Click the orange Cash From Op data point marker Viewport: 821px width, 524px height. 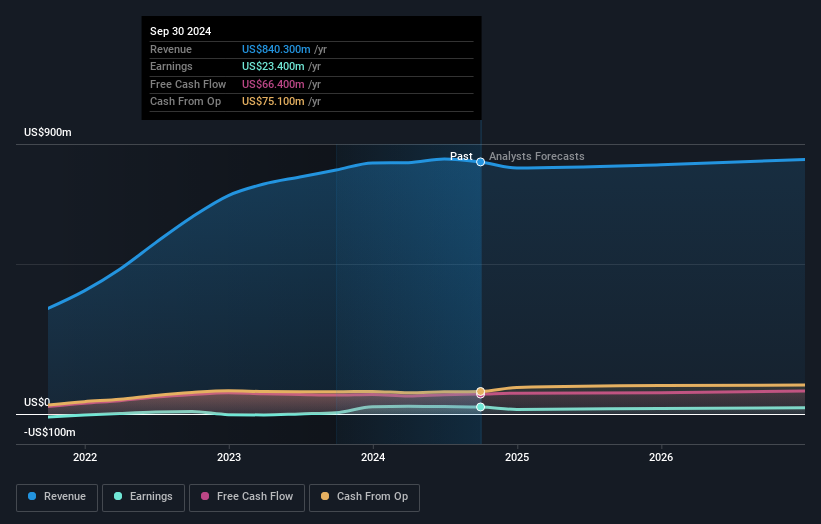click(x=481, y=391)
